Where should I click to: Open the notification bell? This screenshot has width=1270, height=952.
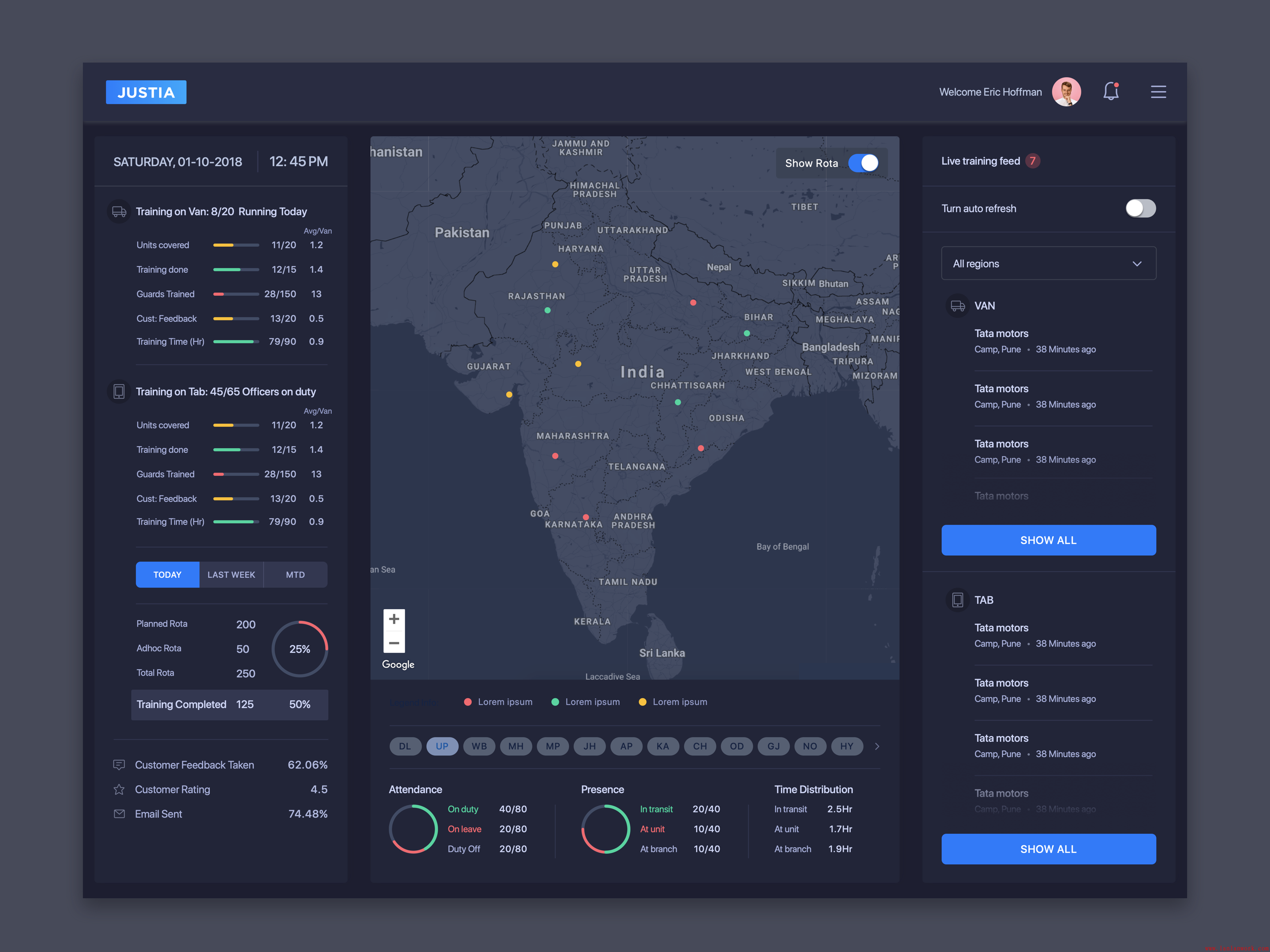click(1110, 92)
